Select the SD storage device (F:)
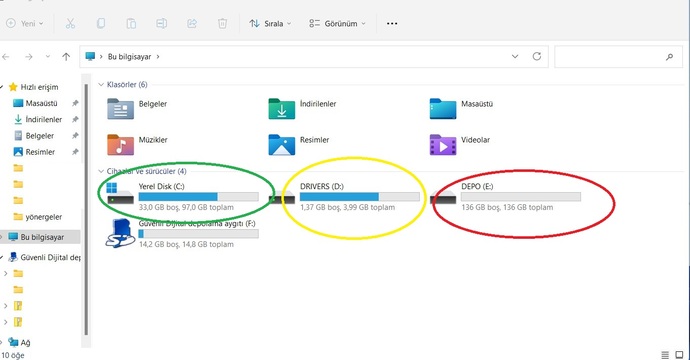Screen dimensions: 690x360 click(x=183, y=234)
